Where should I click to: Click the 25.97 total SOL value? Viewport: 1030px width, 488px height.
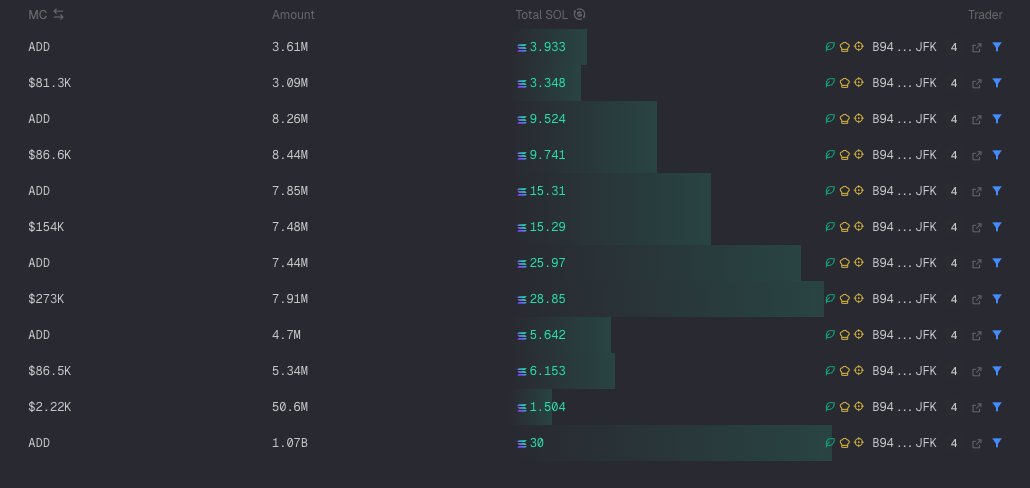(547, 263)
